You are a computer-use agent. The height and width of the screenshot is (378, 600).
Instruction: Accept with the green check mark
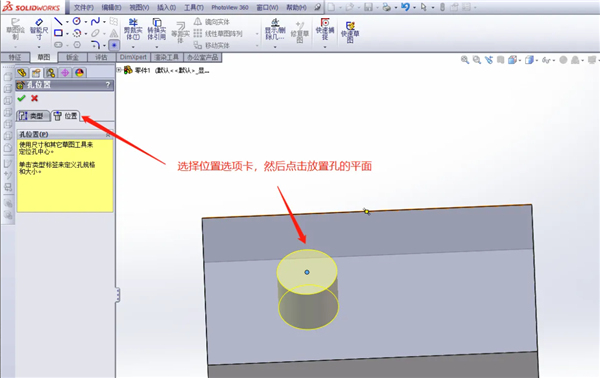point(21,98)
